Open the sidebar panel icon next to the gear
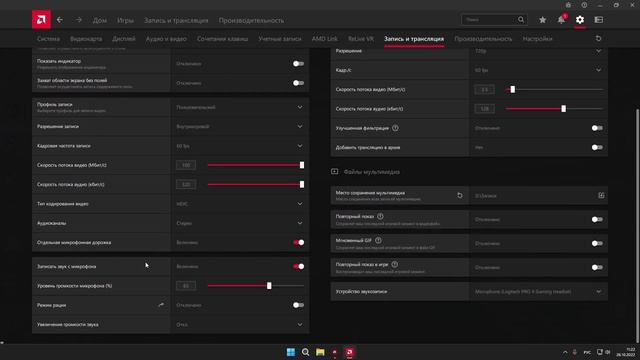640x360 pixels. tap(599, 20)
